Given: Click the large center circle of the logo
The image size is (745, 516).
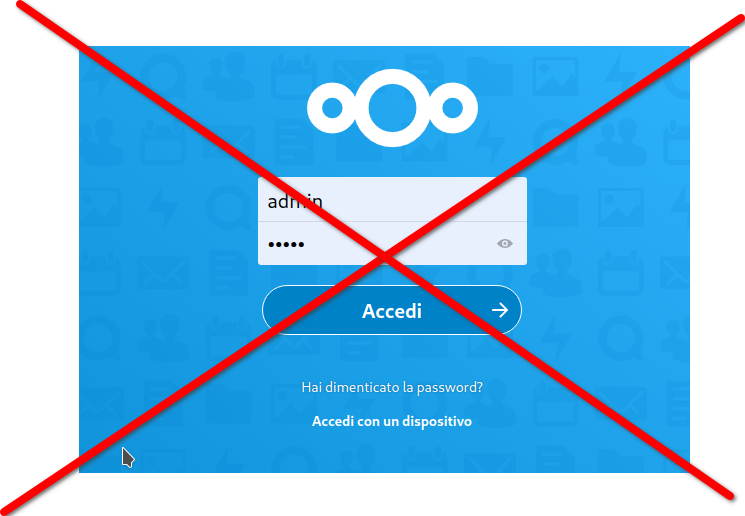Looking at the screenshot, I should [392, 108].
